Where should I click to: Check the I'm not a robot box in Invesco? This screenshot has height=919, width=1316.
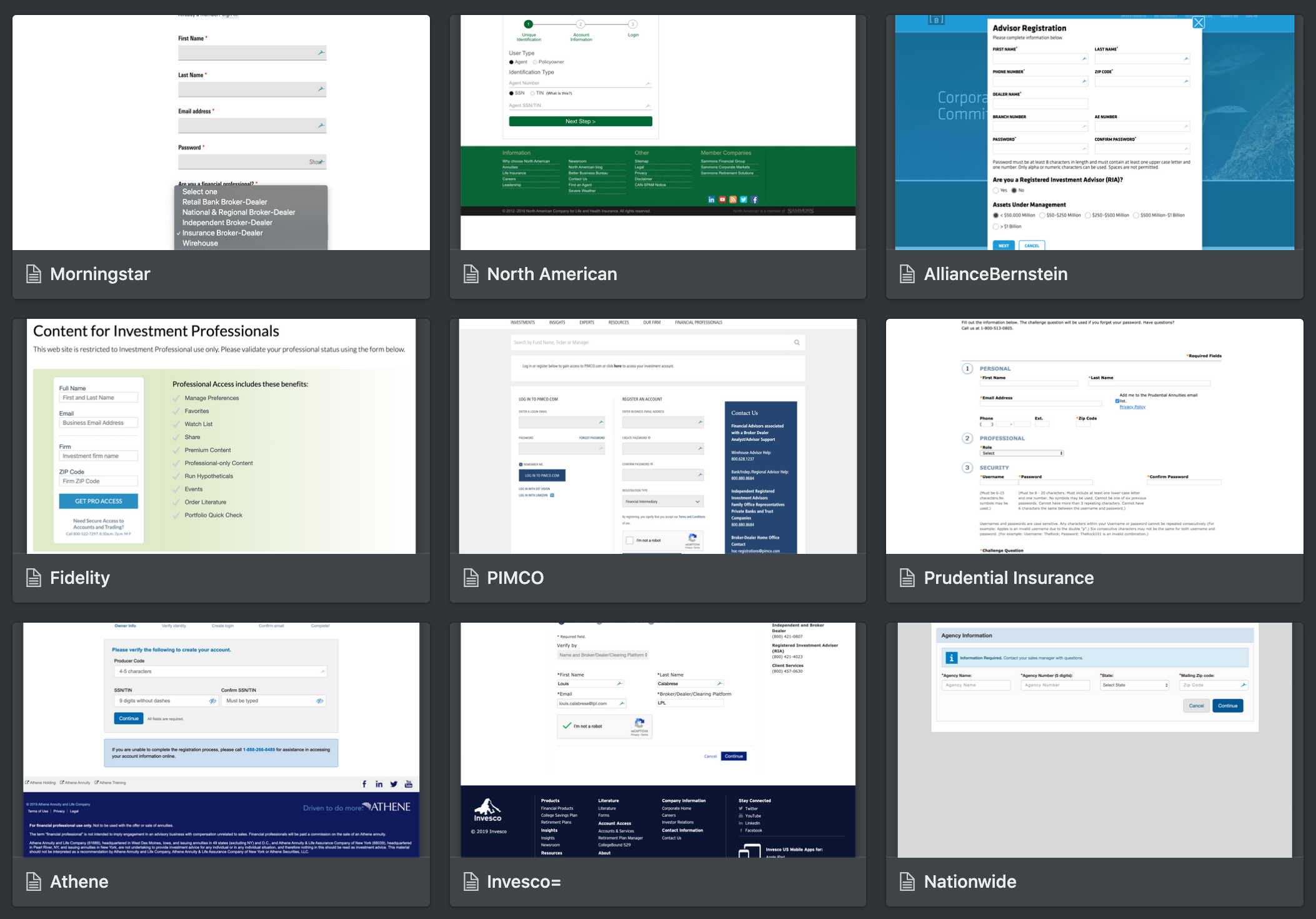567,726
